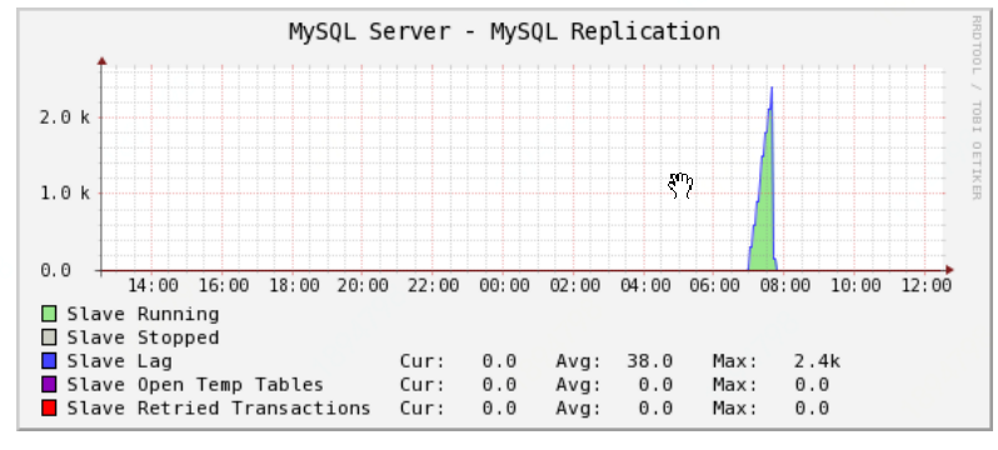Select the Slave Open Temp Tables label
998x450 pixels.
(x=195, y=385)
